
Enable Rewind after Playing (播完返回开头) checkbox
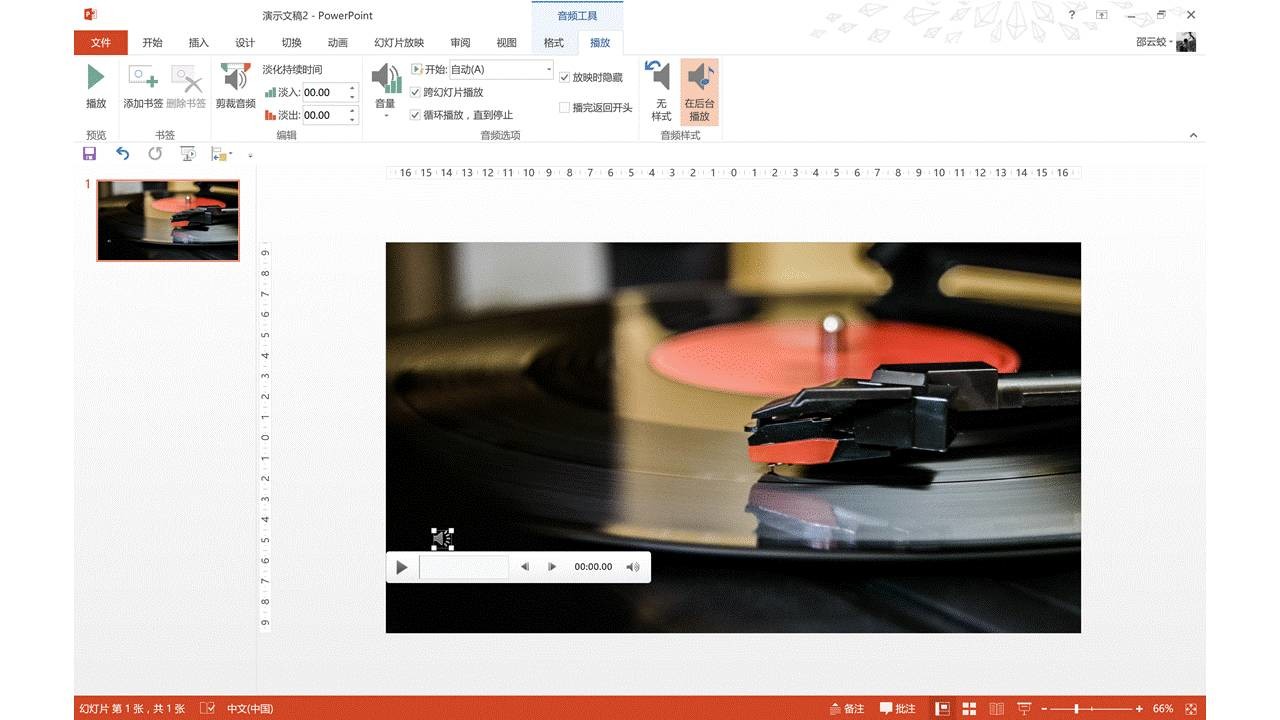[x=564, y=108]
